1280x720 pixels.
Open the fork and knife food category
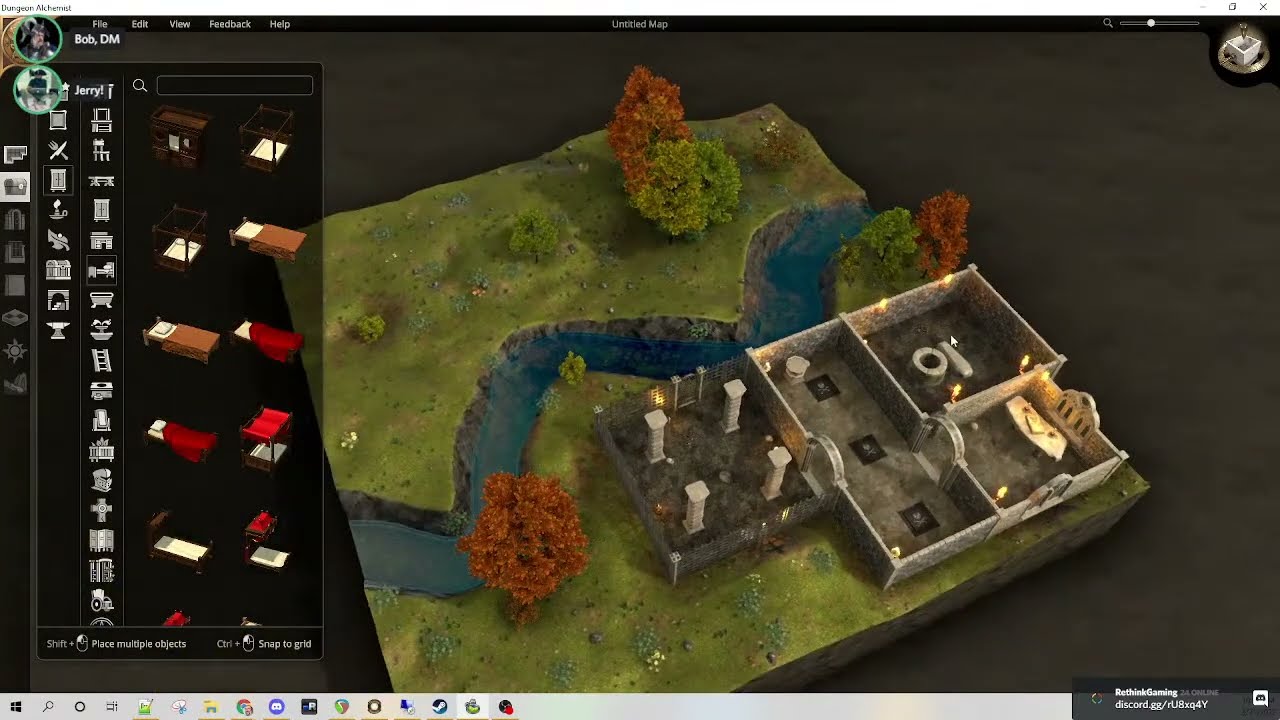(x=58, y=150)
